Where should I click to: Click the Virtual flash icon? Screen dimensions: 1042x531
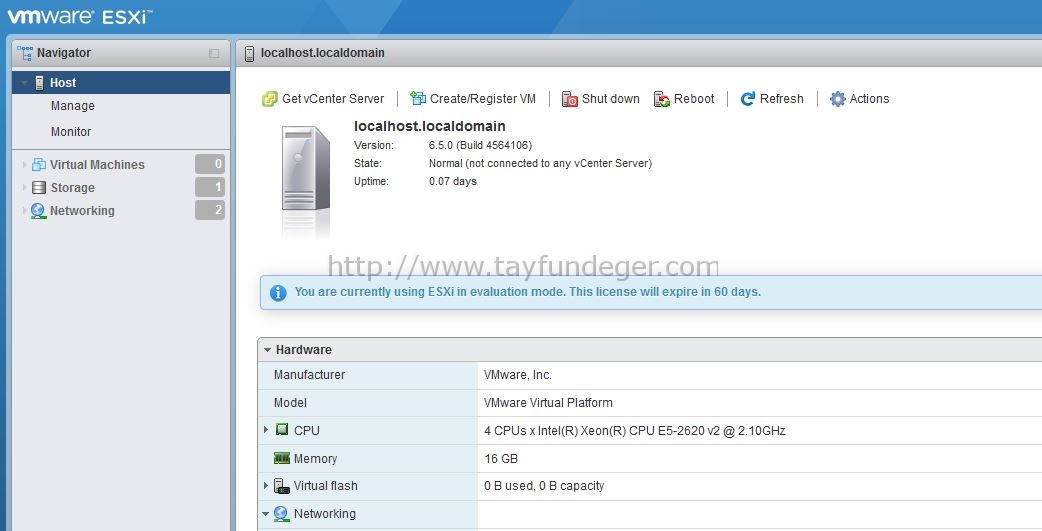tap(282, 486)
